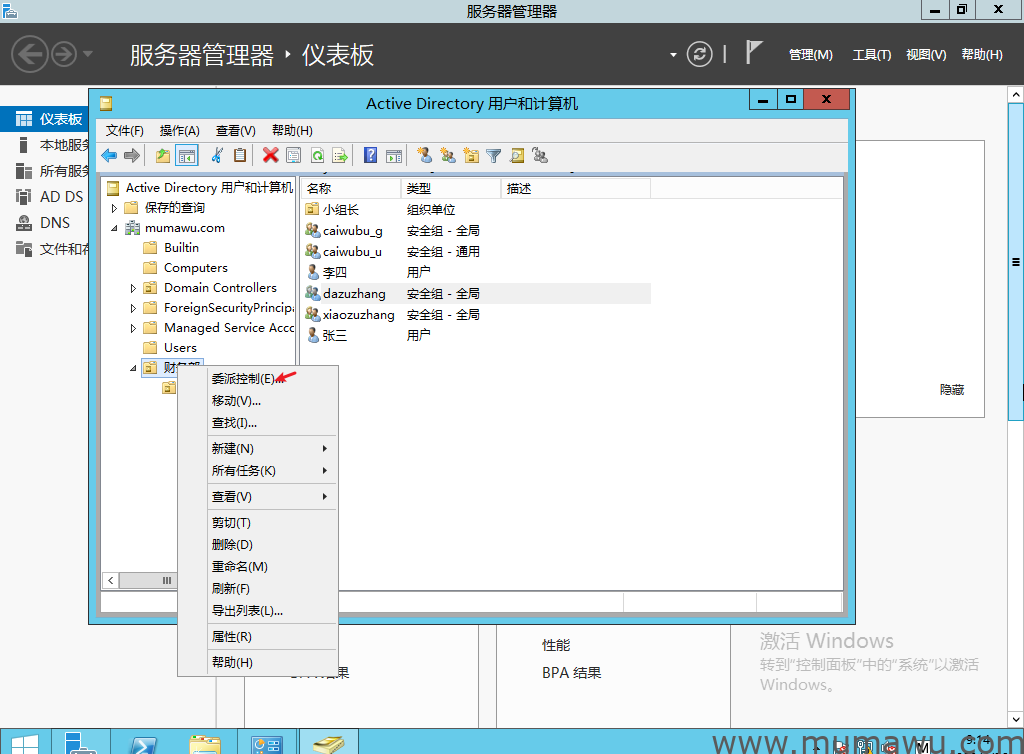Open the 文件(F) menu

point(123,130)
